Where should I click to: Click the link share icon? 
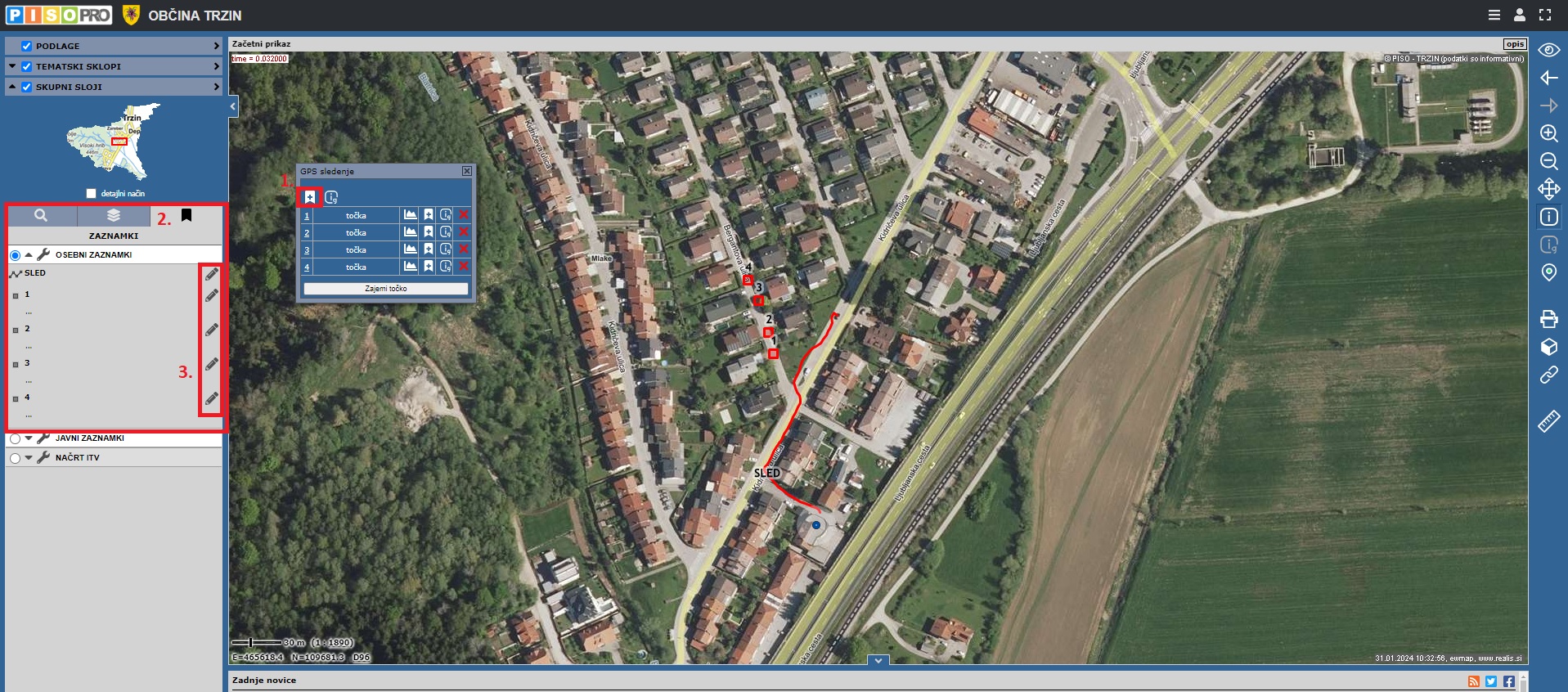tap(1548, 375)
